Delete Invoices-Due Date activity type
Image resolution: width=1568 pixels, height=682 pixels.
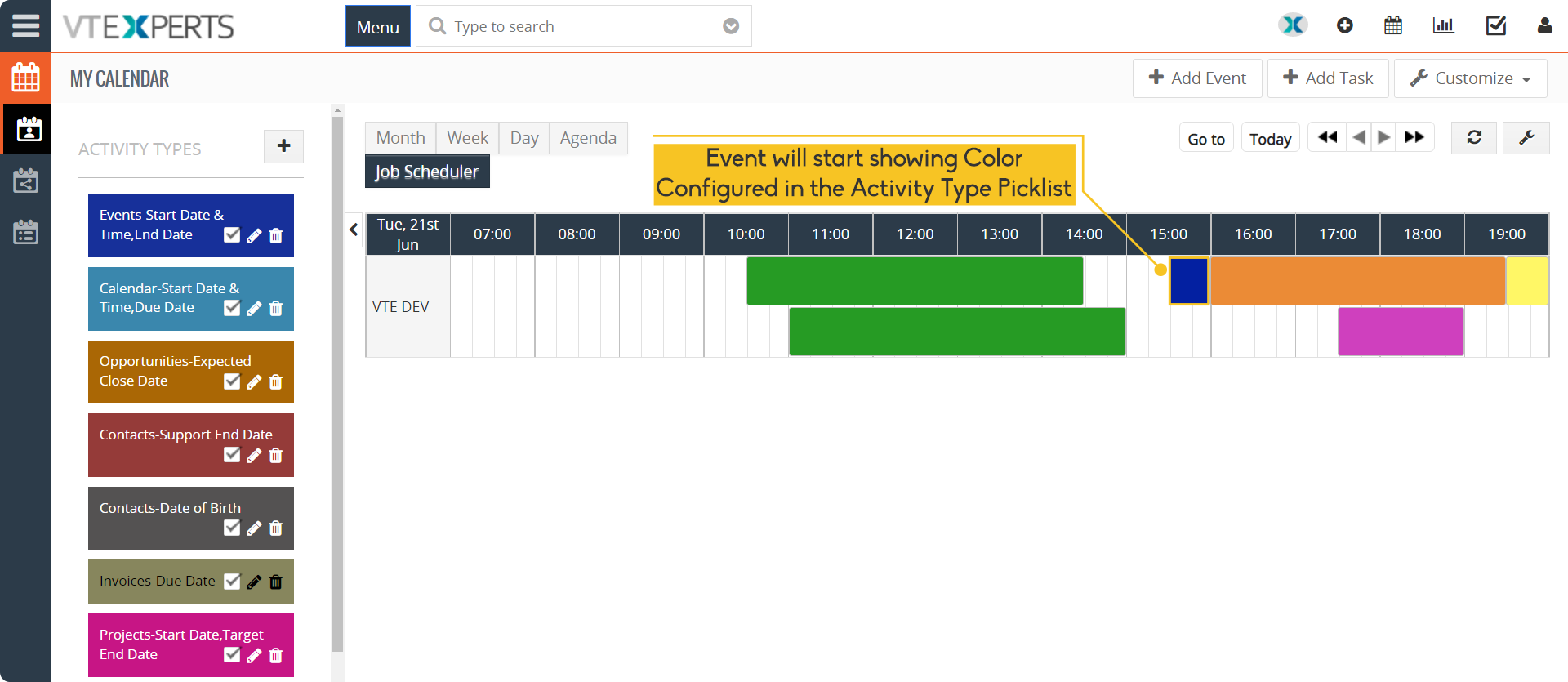[276, 582]
